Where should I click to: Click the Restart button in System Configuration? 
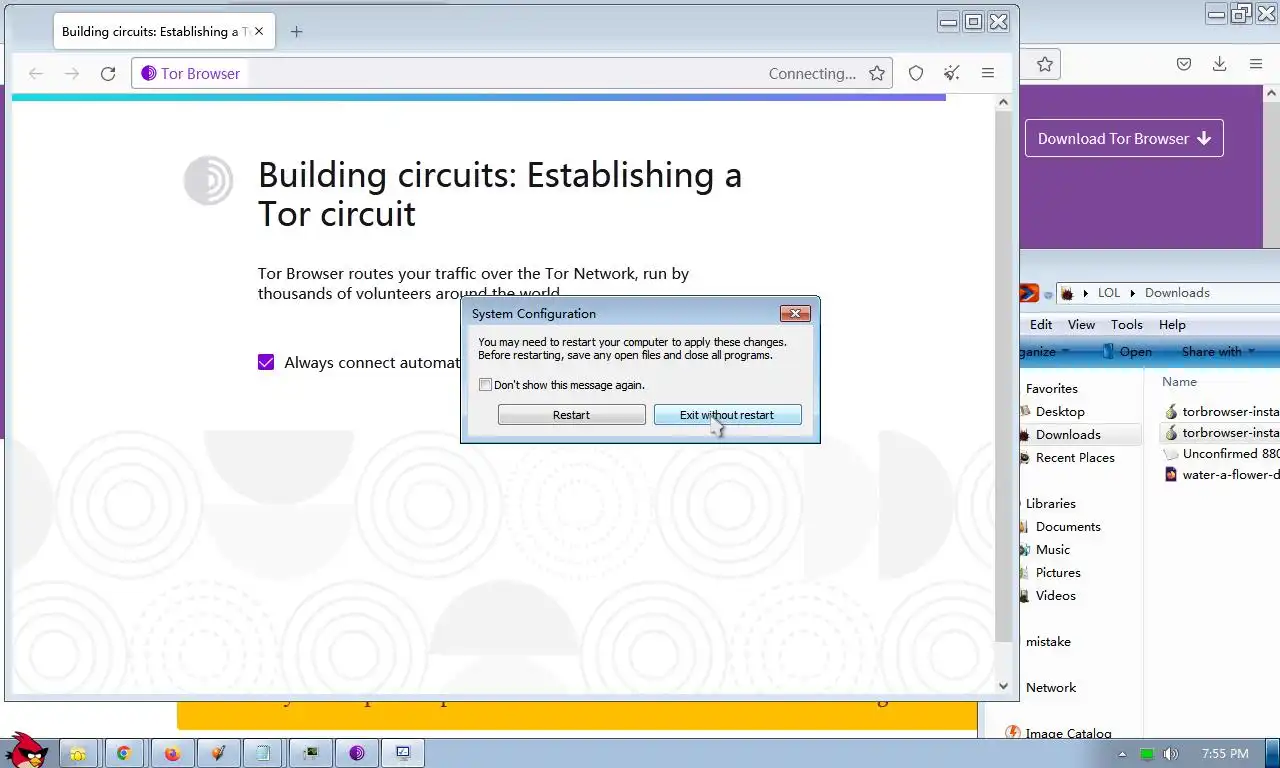coord(571,415)
